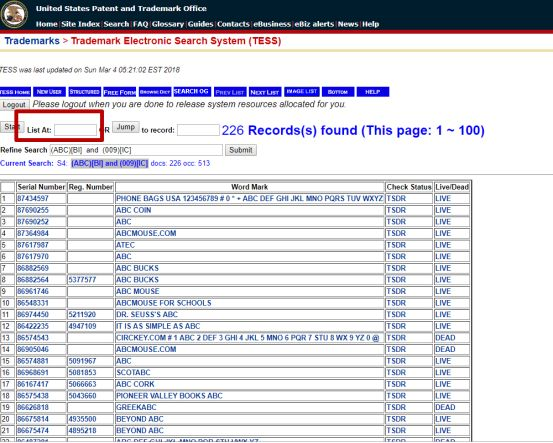Viewport: 553px width, 443px height.
Task: Open registration number 4947109
Action: [x=82, y=326]
